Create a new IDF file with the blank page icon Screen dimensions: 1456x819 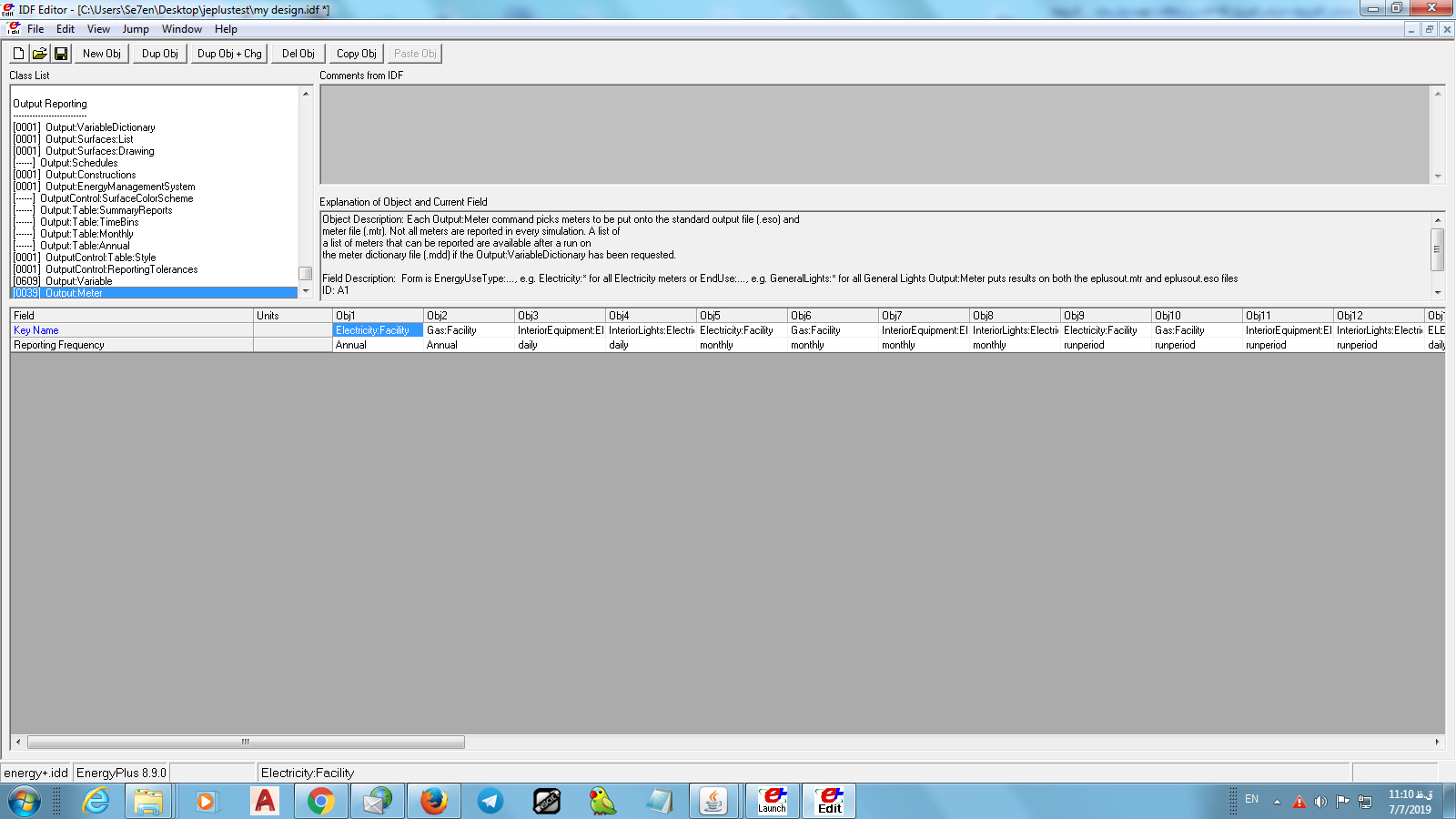tap(18, 54)
